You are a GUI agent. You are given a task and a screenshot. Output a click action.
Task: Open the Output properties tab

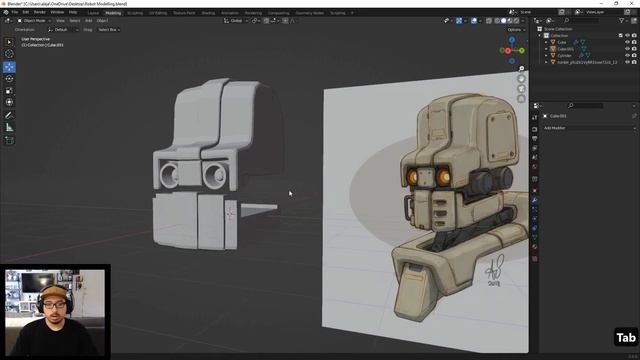535,139
